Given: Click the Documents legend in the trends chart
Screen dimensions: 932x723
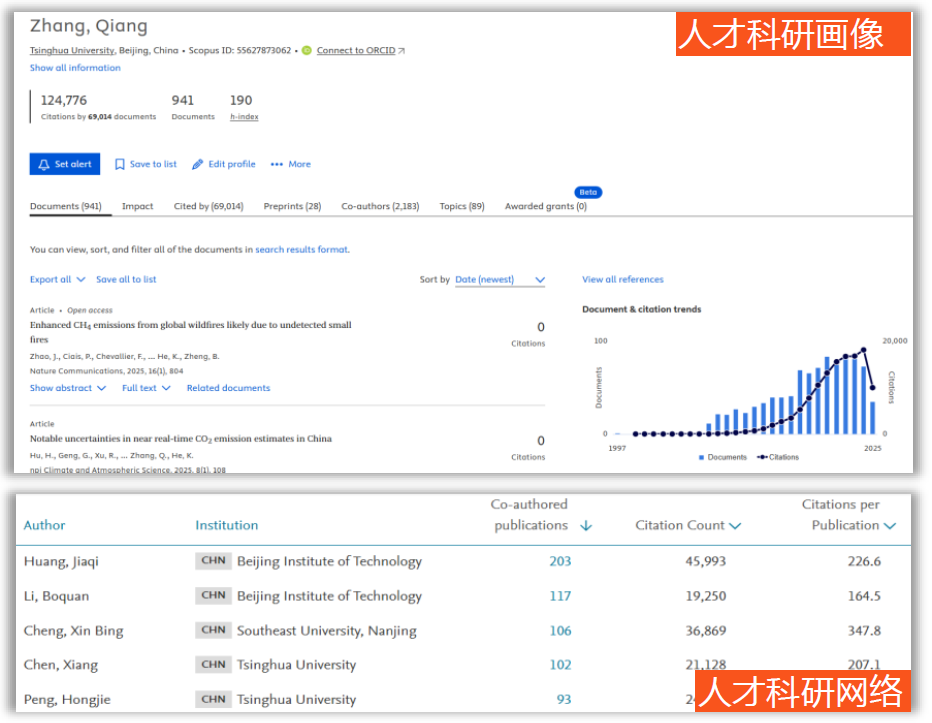Looking at the screenshot, I should click(723, 457).
